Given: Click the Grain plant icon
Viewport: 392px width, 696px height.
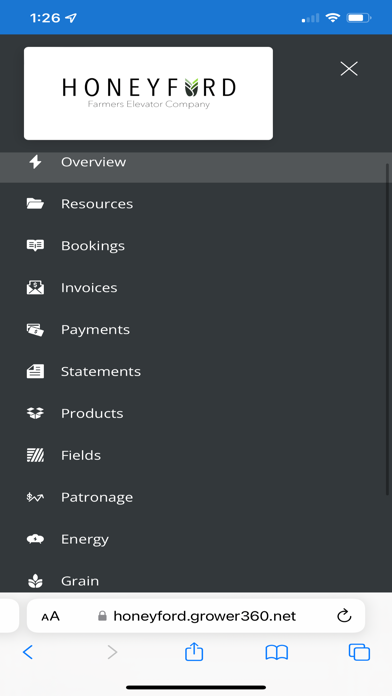Looking at the screenshot, I should (x=35, y=581).
